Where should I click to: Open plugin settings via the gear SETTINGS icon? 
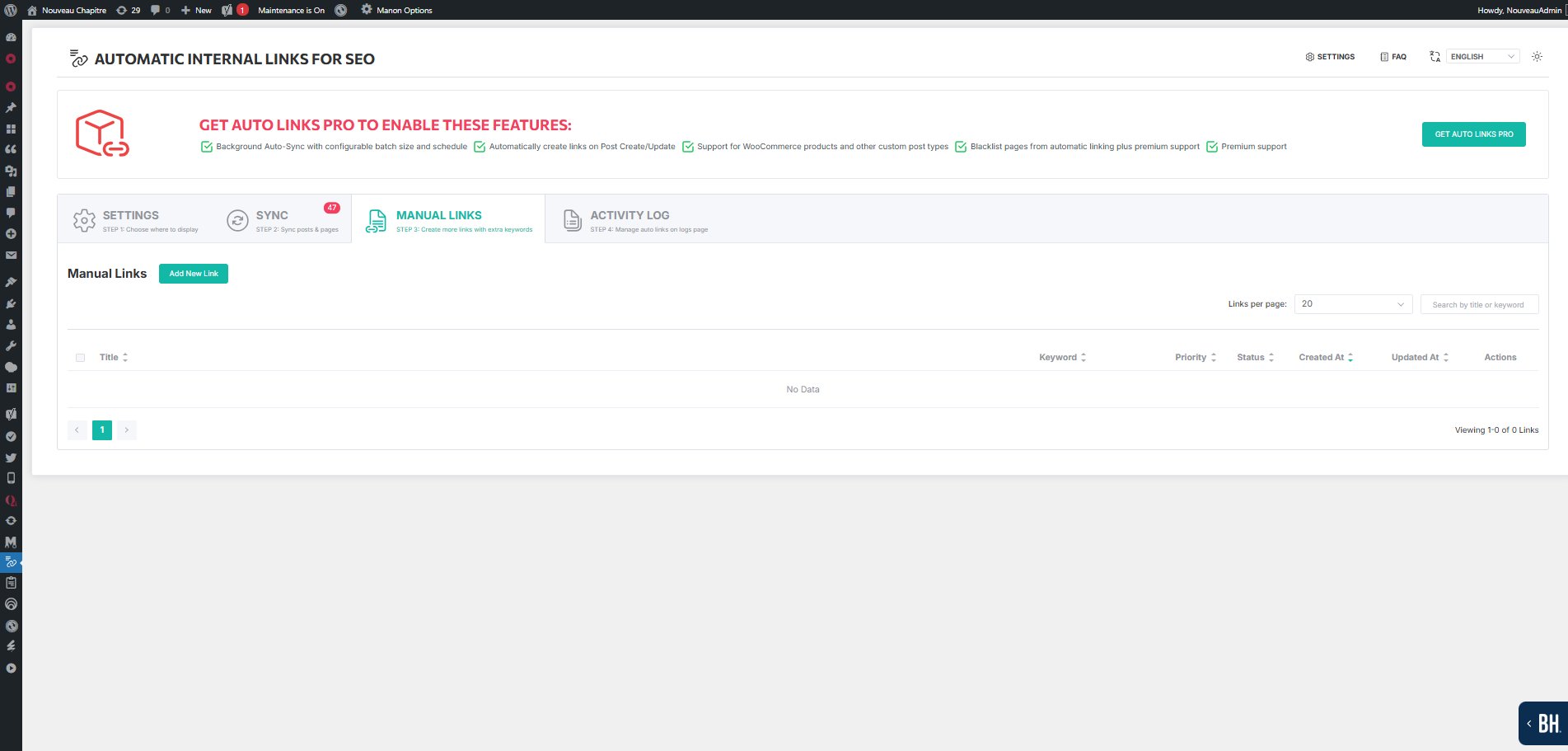point(1329,56)
